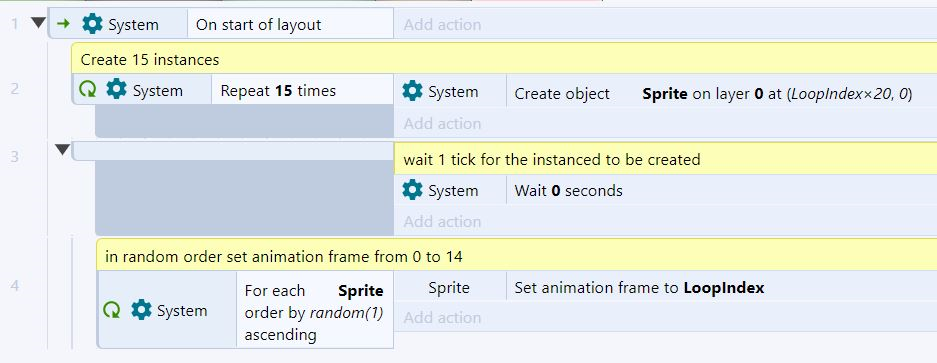Select the Wait 0 seconds action

pyautogui.click(x=665, y=190)
